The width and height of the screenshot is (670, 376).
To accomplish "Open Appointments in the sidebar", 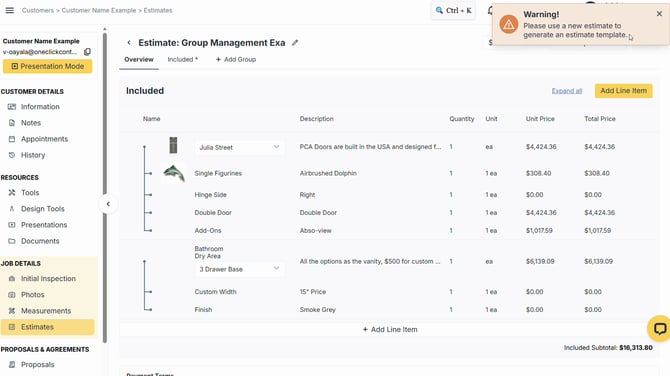I will point(44,139).
